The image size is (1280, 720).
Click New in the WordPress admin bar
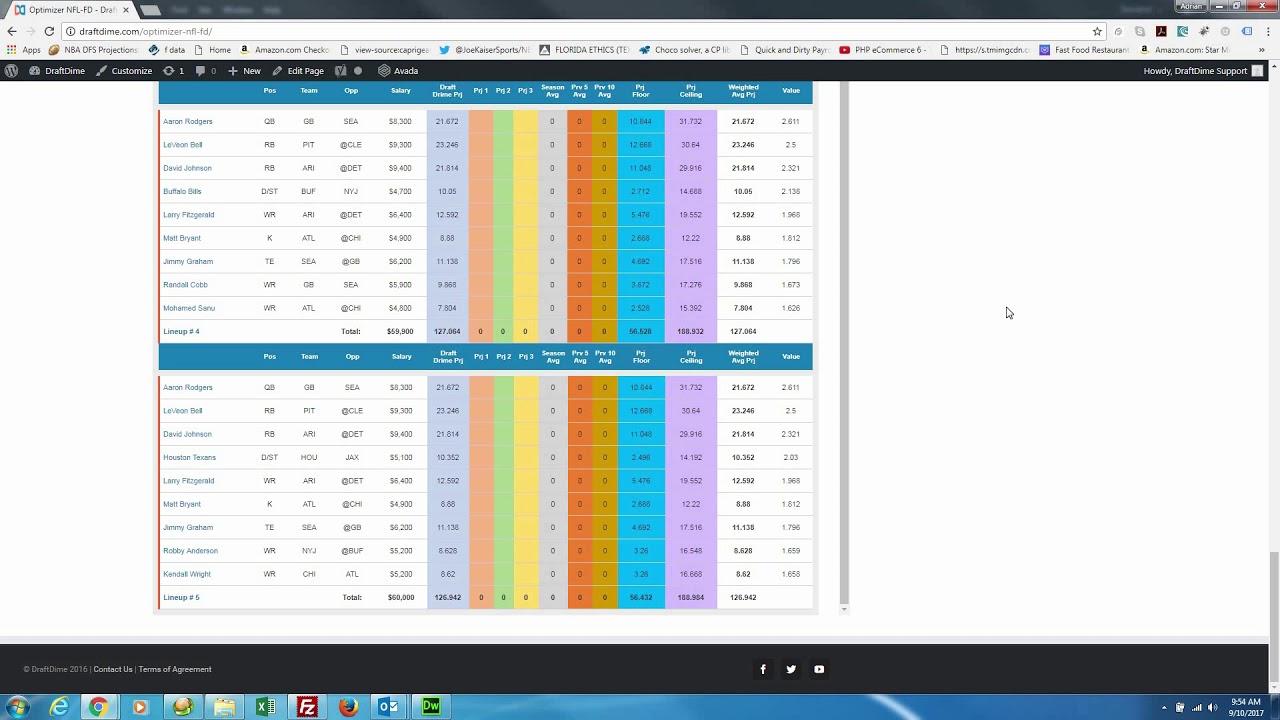tap(244, 71)
